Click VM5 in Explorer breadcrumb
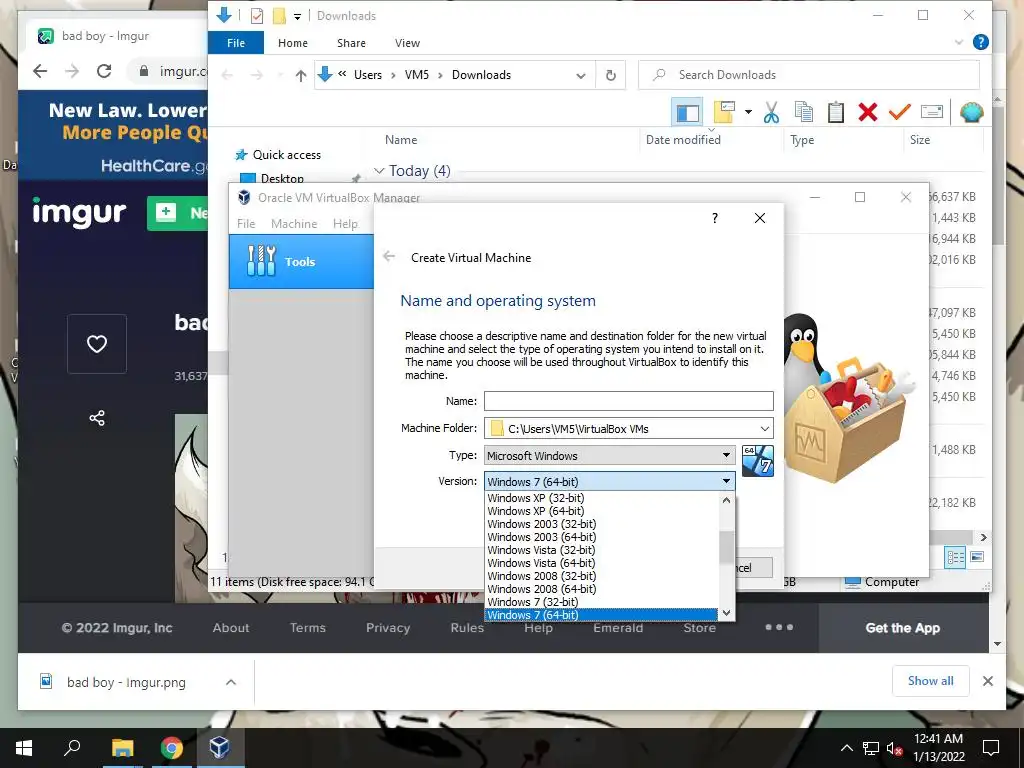The width and height of the screenshot is (1024, 768). point(417,74)
